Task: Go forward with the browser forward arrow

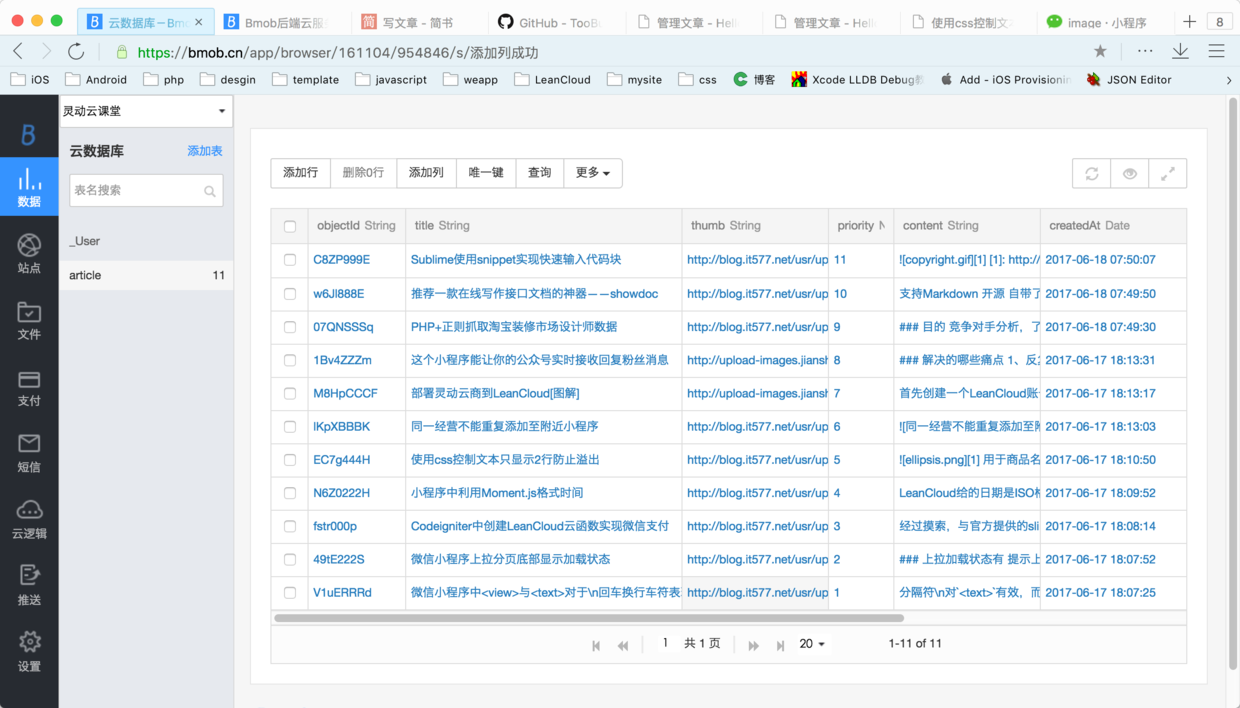Action: pos(46,51)
